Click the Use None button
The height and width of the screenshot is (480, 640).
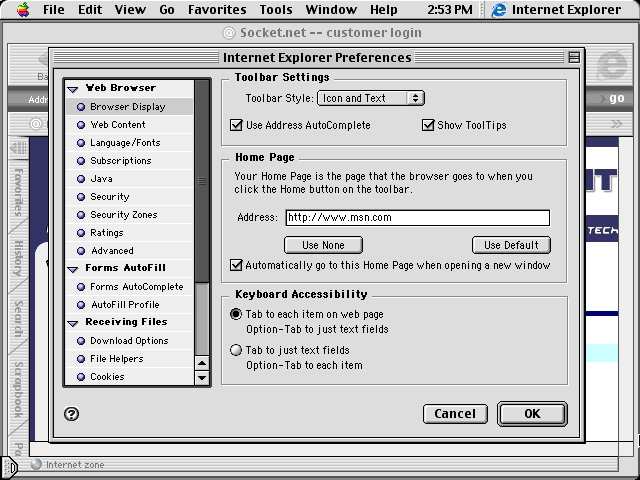[x=323, y=245]
